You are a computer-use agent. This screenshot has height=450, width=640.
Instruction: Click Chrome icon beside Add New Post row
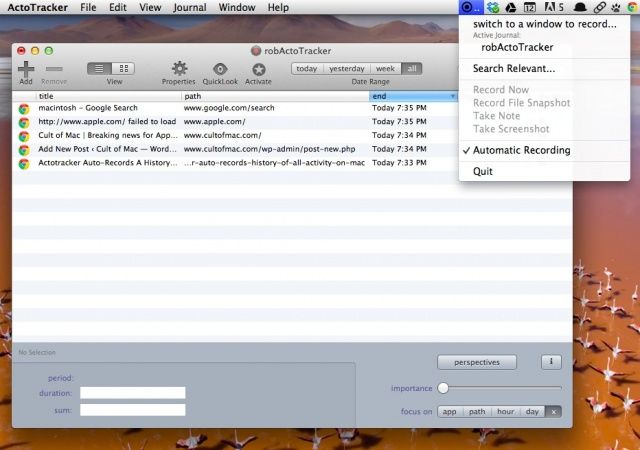coord(24,149)
